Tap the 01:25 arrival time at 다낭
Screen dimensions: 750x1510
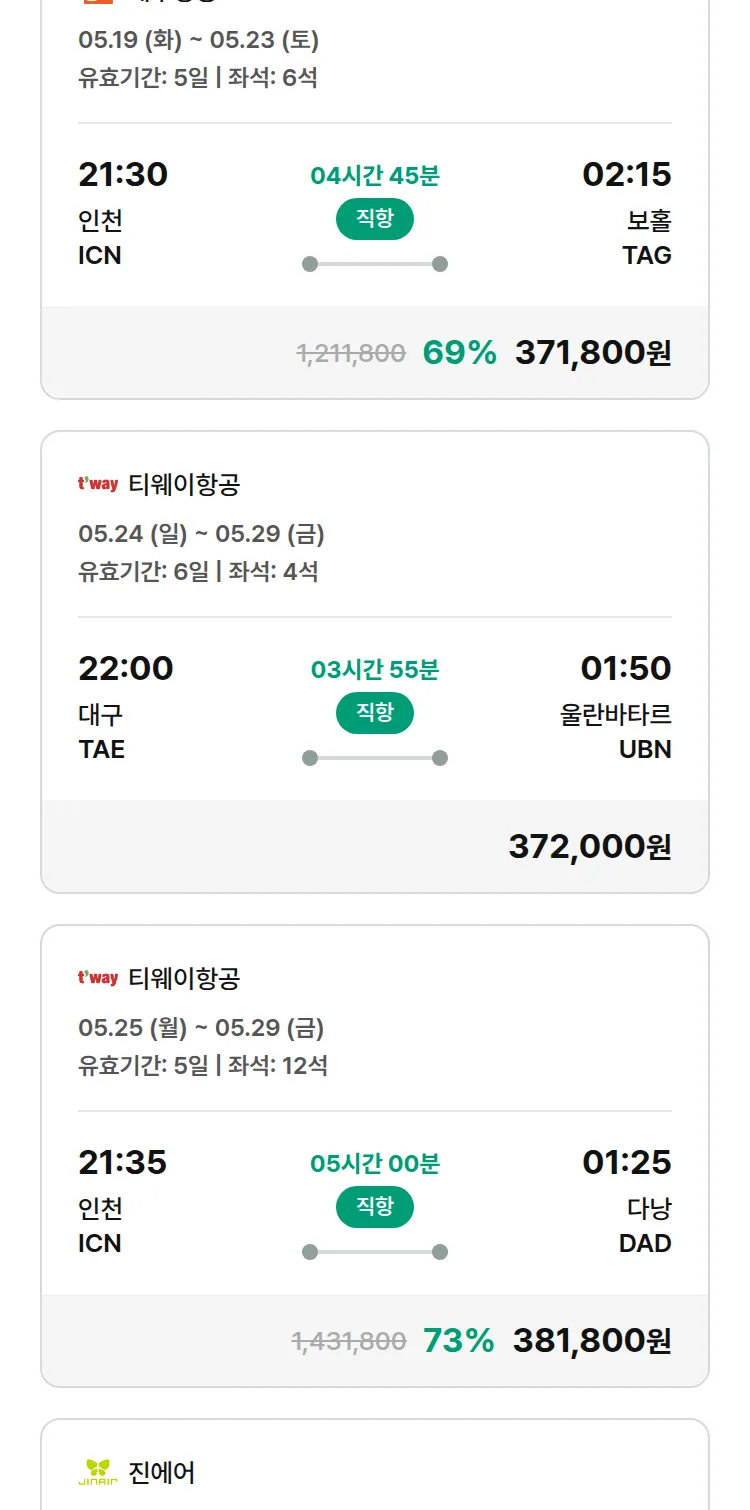(x=627, y=1162)
